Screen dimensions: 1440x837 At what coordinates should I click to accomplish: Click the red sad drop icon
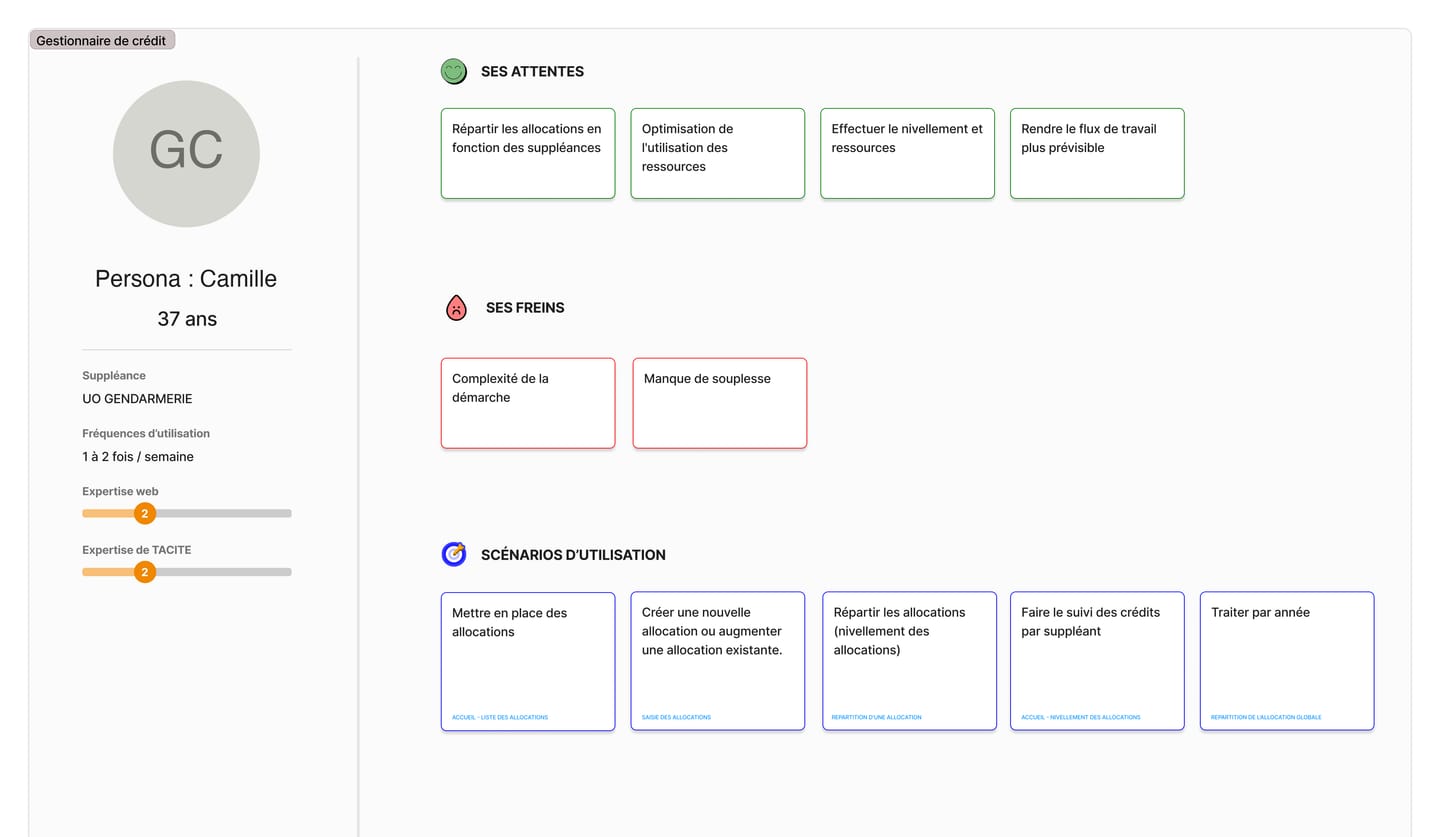pos(456,307)
